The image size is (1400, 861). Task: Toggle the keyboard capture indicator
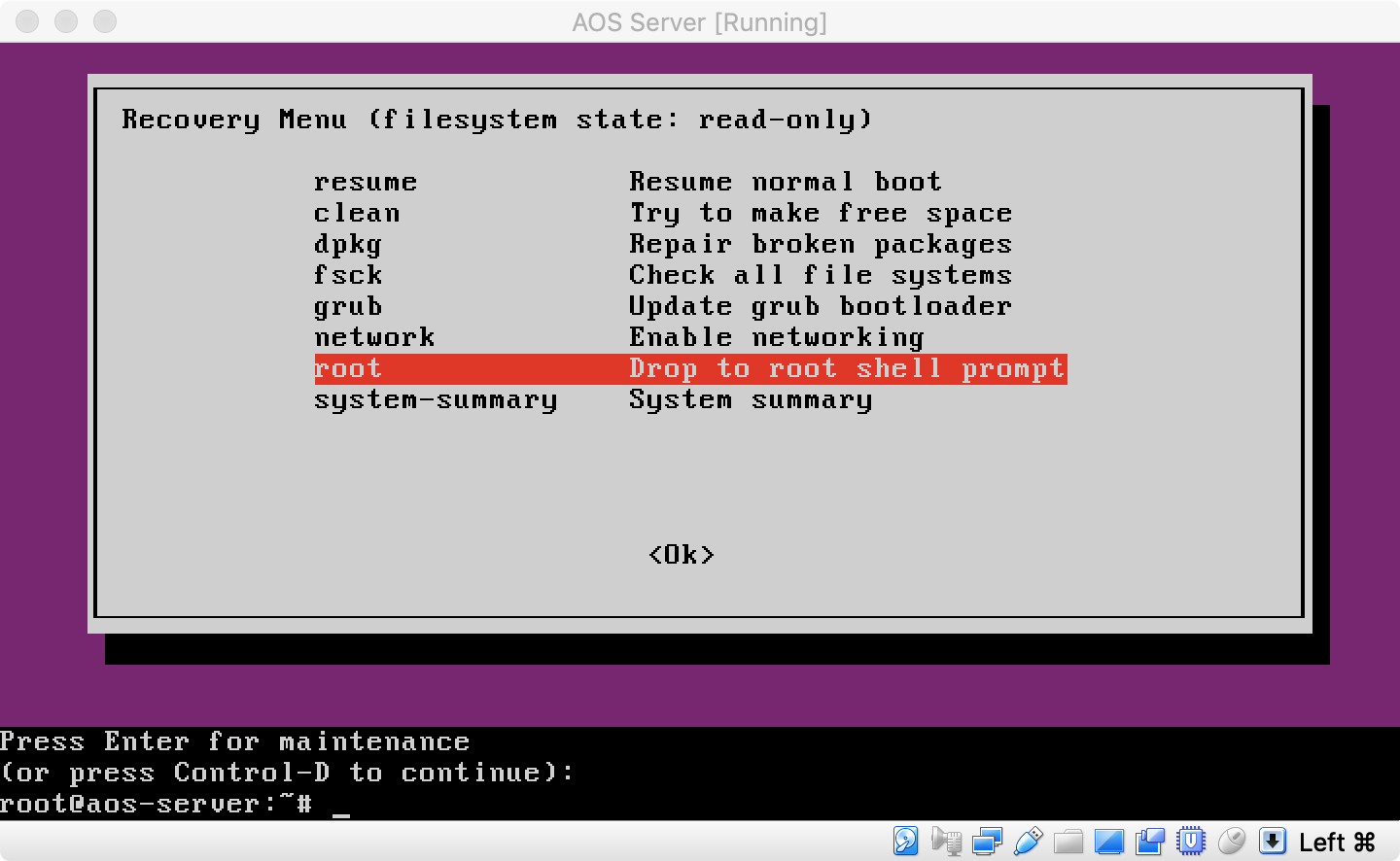[1272, 841]
